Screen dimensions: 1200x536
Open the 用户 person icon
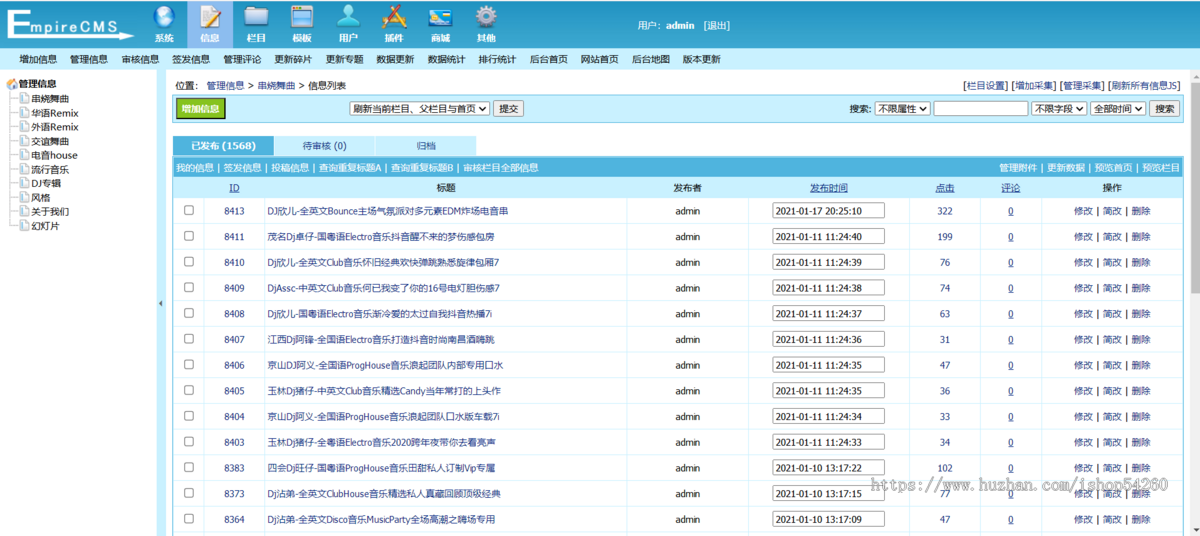[x=348, y=16]
